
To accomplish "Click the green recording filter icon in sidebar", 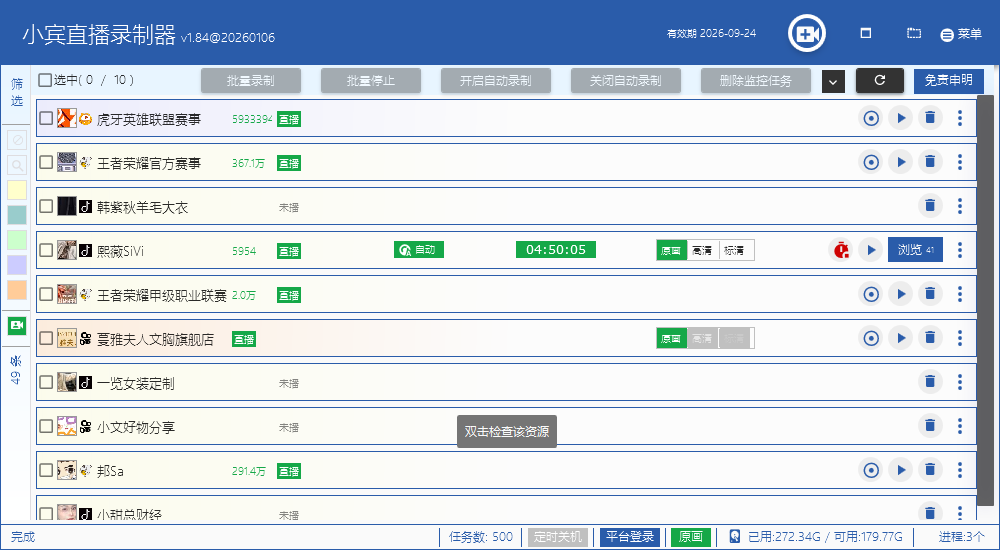I will point(17,325).
